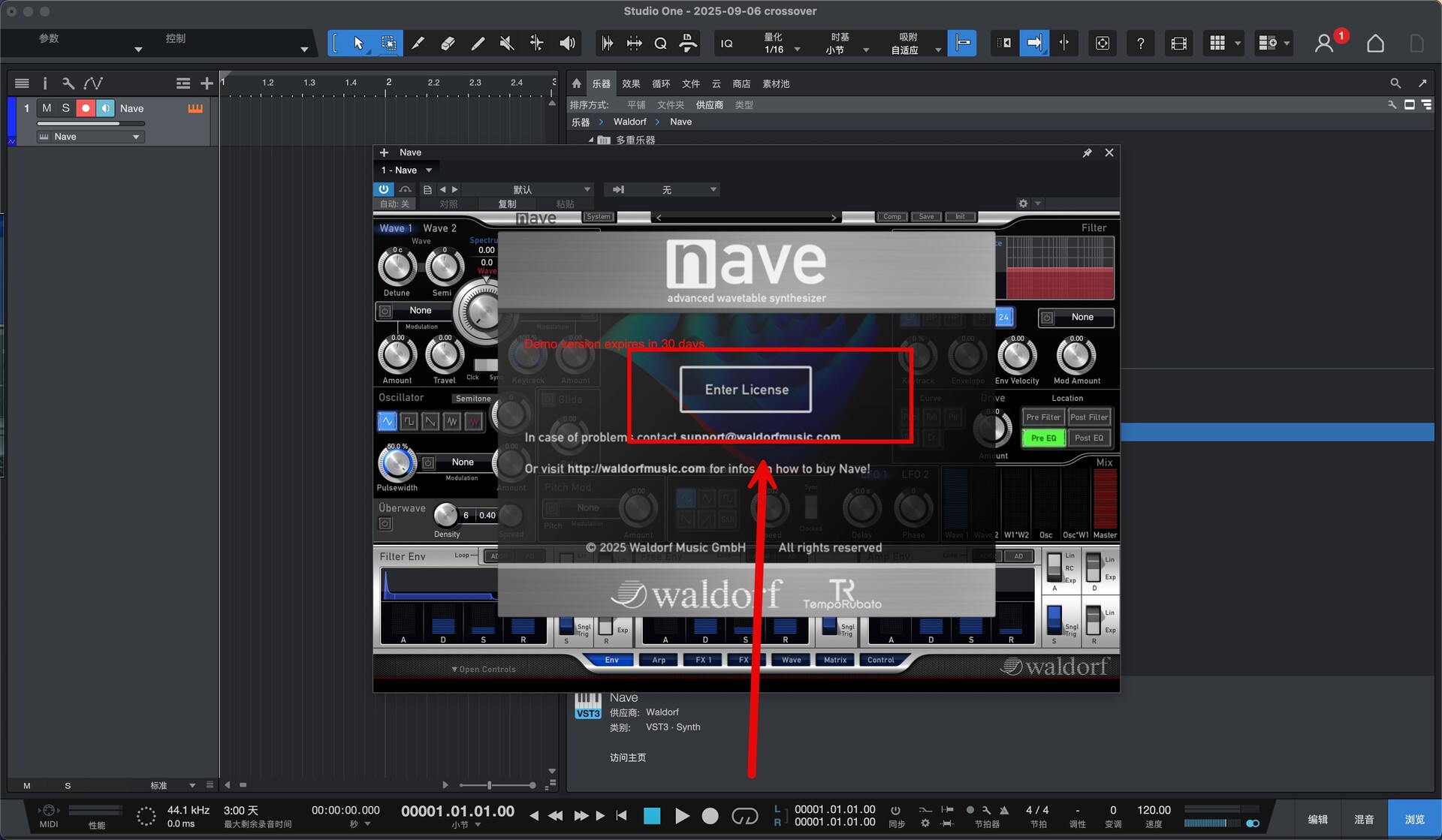The height and width of the screenshot is (840, 1442).
Task: Select Pre Filter location button
Action: pyautogui.click(x=1043, y=417)
